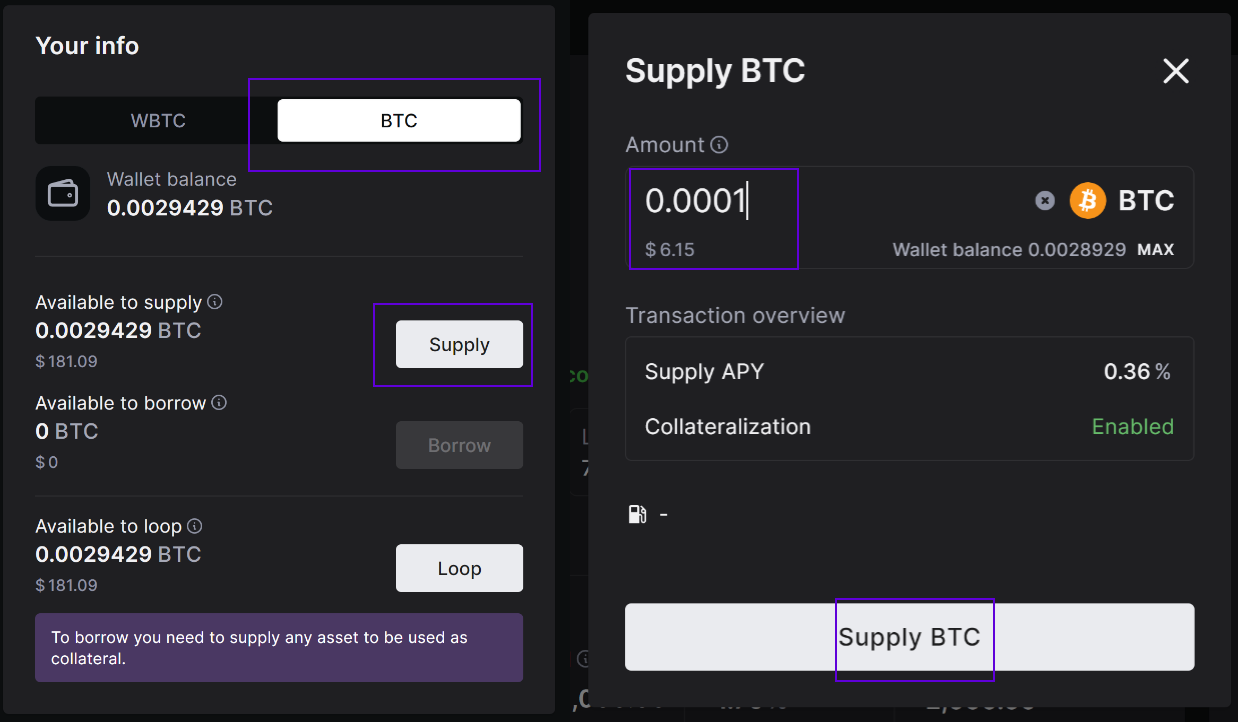Switch the asset toggle to WBTC
The image size is (1238, 722).
coord(158,121)
